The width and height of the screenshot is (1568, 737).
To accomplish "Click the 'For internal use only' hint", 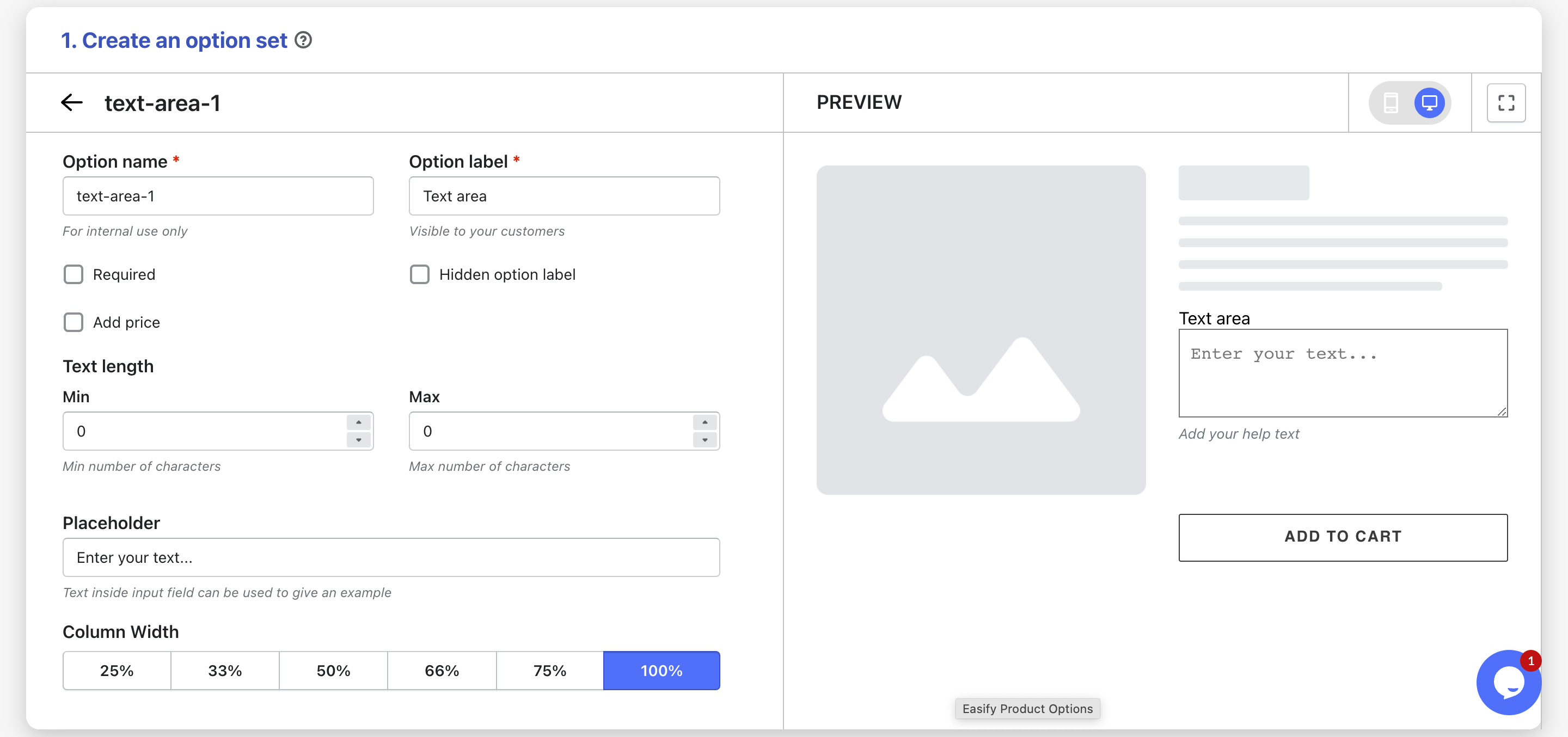I will [x=125, y=231].
